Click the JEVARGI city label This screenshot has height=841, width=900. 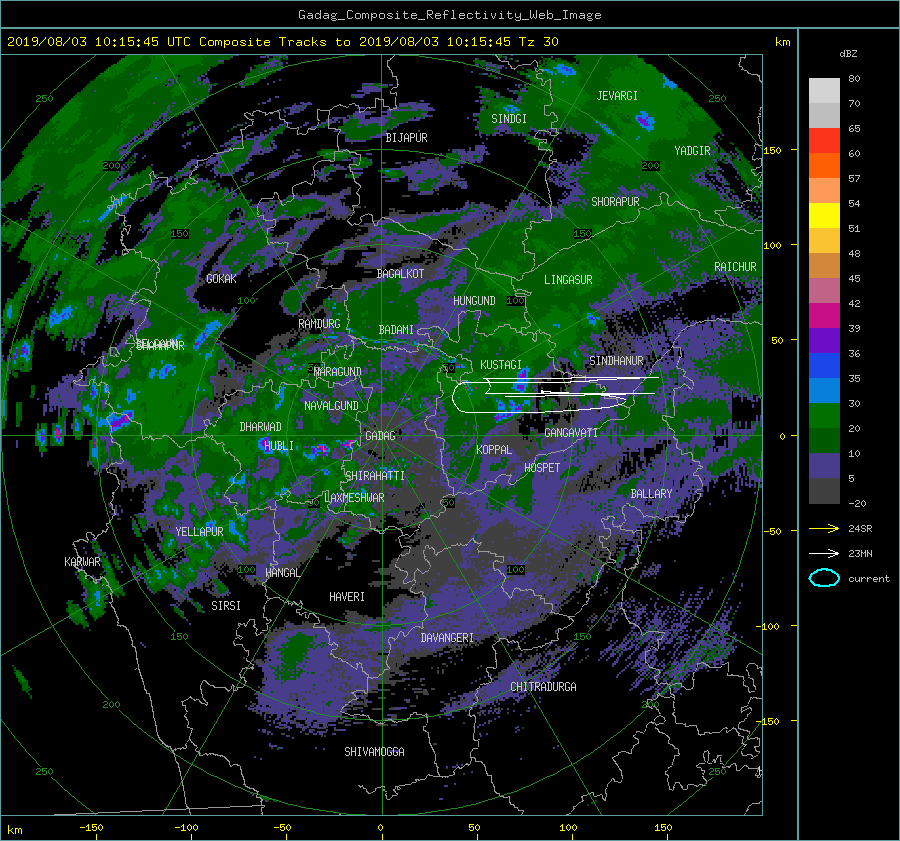[617, 95]
